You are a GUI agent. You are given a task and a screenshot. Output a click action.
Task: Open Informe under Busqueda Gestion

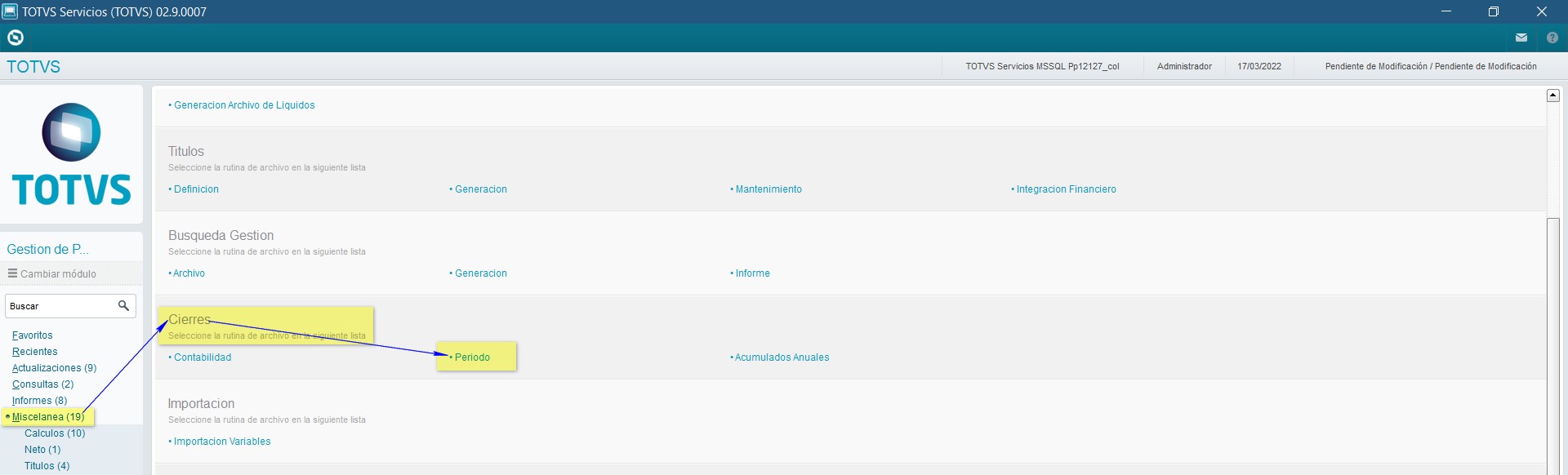[752, 273]
